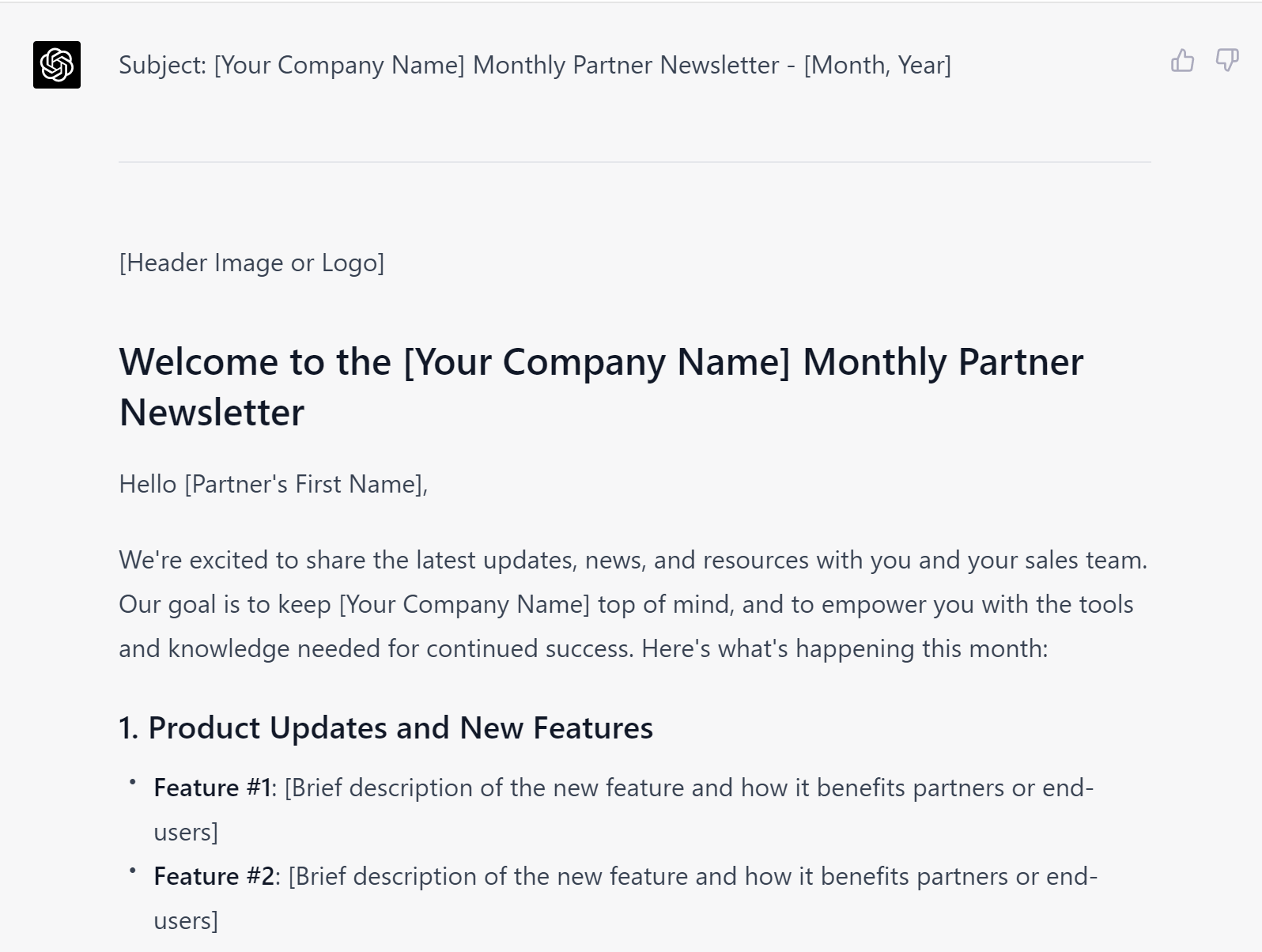Click the like icon beside the subject line
This screenshot has width=1262, height=952.
pos(1183,60)
